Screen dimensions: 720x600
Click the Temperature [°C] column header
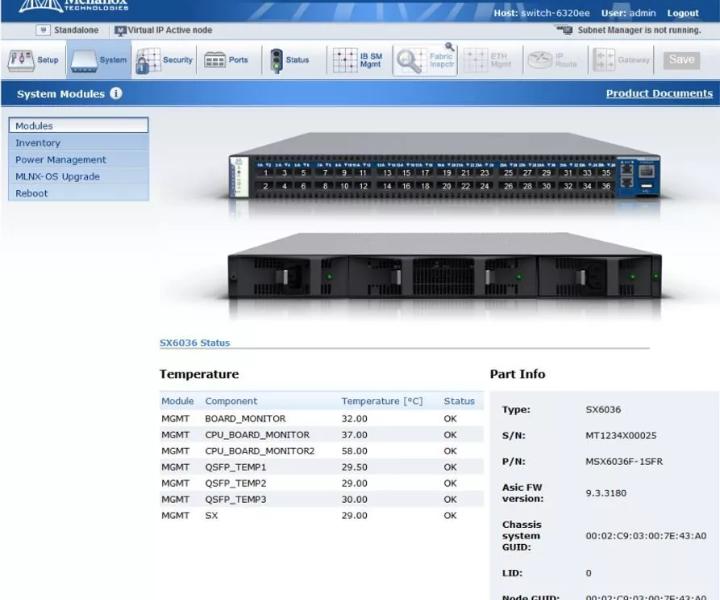[382, 401]
